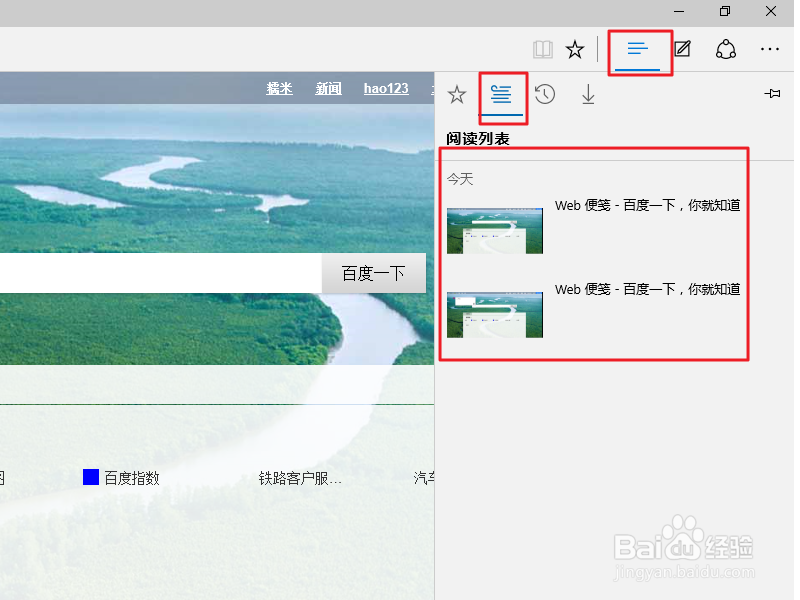Switch to Reading list tab in Hub
The width and height of the screenshot is (800, 600).
501,94
